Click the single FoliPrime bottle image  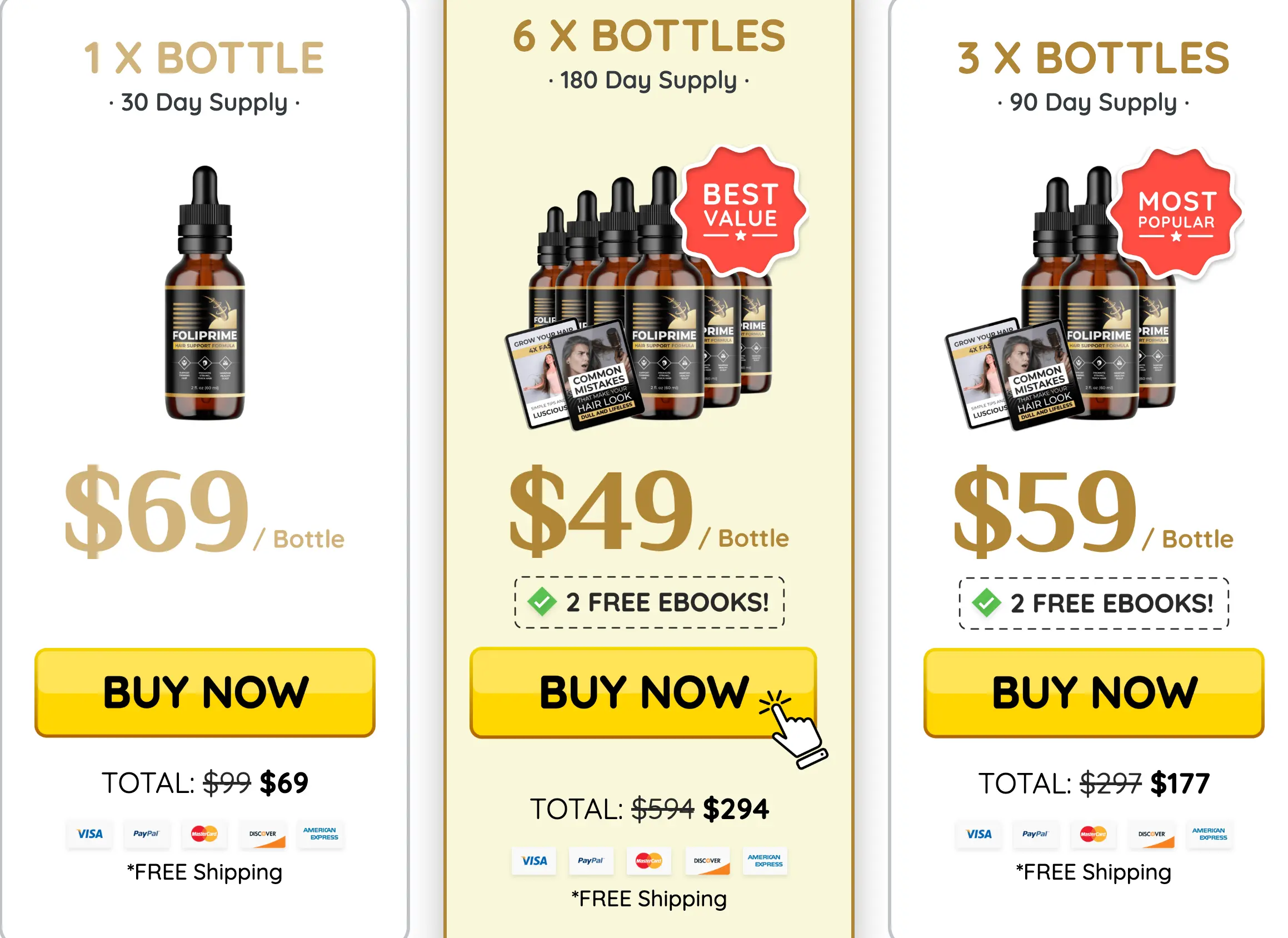[x=205, y=292]
